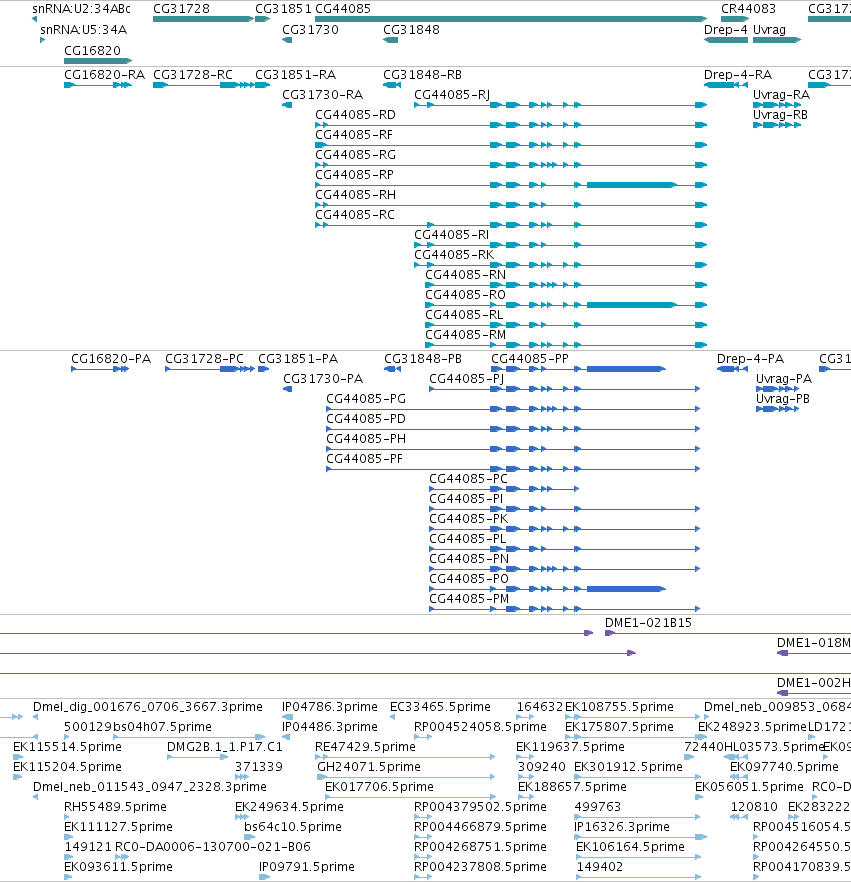Click transcript CG44085-RM
The width and height of the screenshot is (851, 882).
[566, 345]
